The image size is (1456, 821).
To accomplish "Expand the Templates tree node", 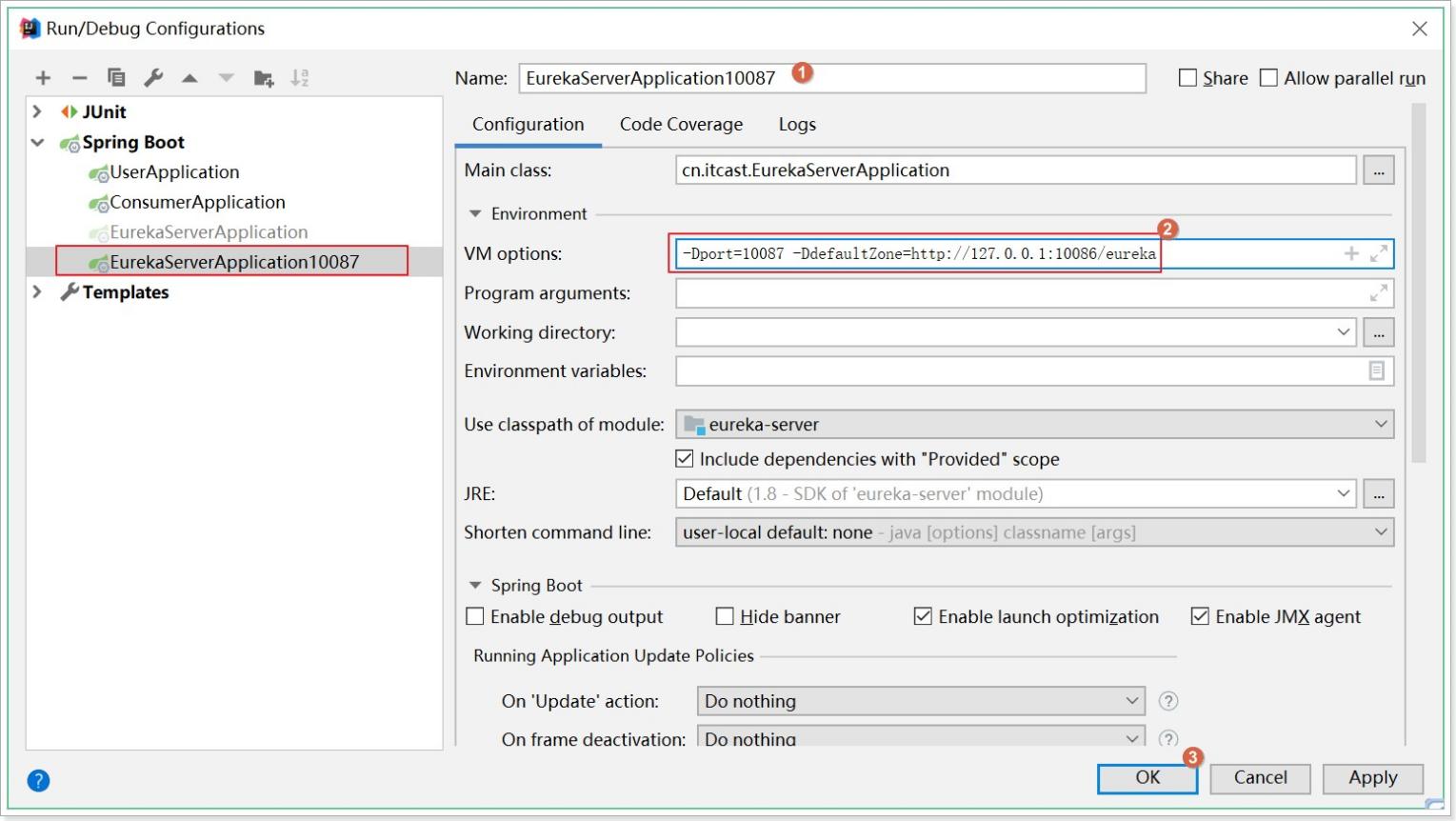I will [37, 291].
